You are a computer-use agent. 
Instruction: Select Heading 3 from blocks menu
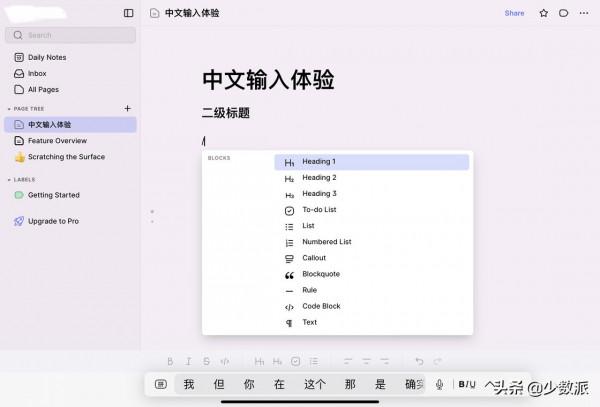[x=372, y=194]
